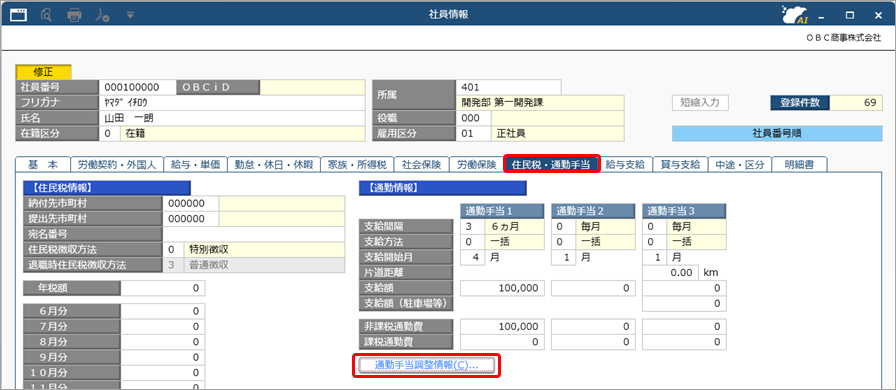The width and height of the screenshot is (896, 390).
Task: Click 通勤手当2 支給額 field
Action: click(593, 288)
